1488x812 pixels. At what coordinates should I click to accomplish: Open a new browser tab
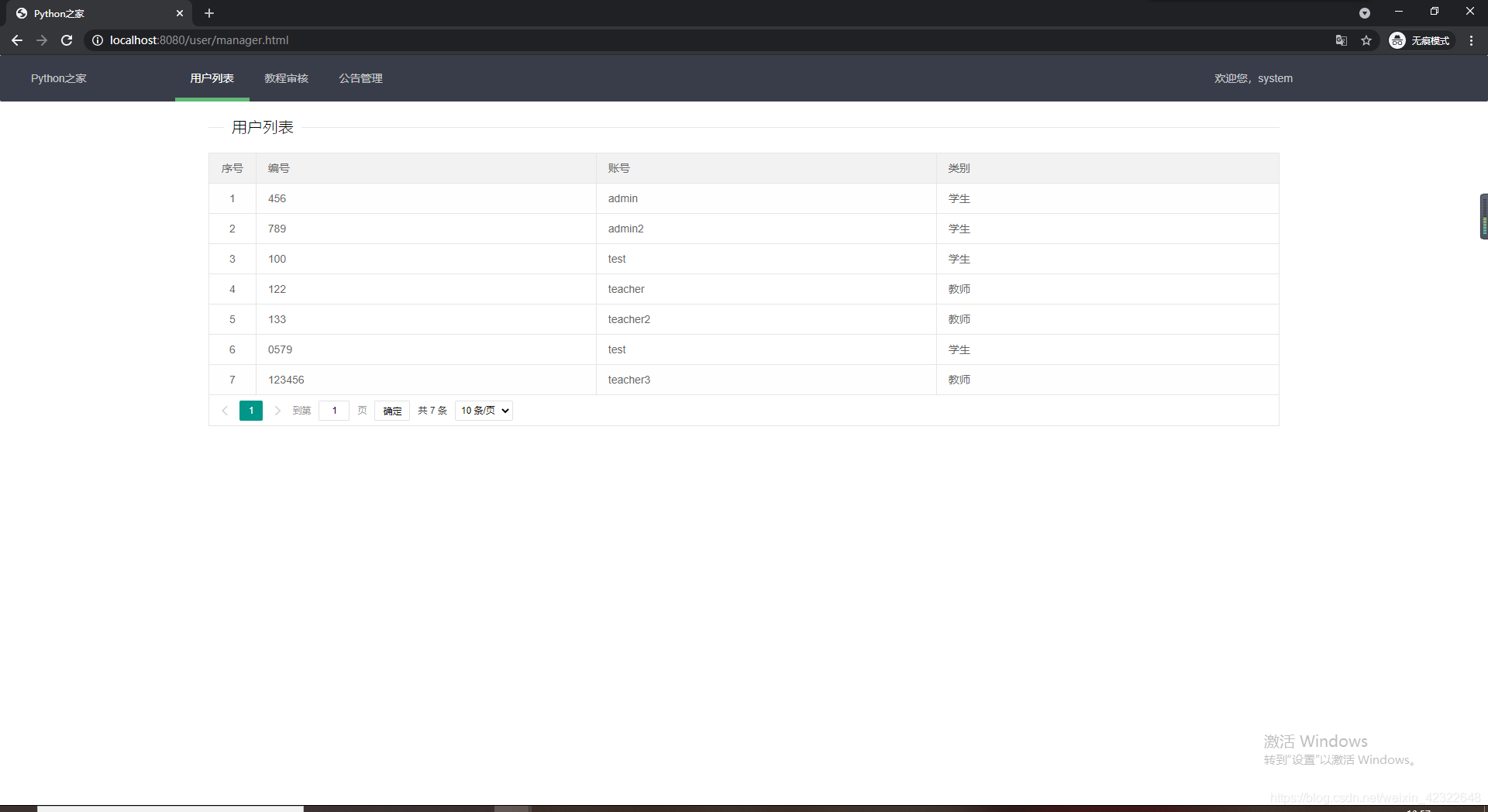point(209,13)
